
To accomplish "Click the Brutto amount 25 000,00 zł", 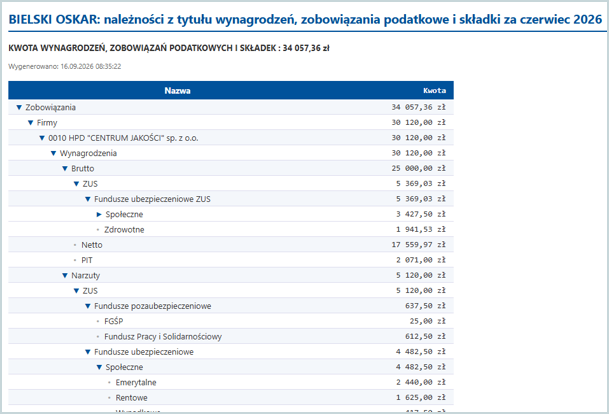I will [419, 169].
